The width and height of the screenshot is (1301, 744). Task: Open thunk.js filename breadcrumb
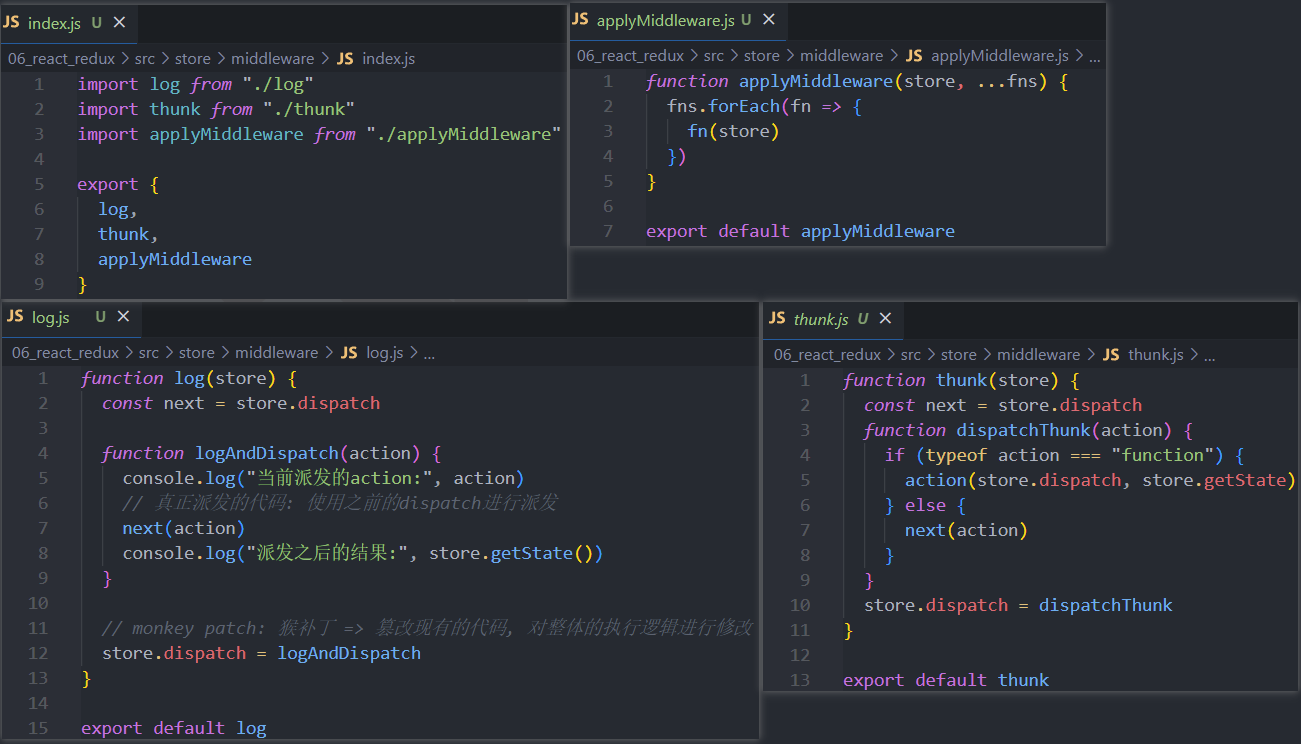(1156, 355)
